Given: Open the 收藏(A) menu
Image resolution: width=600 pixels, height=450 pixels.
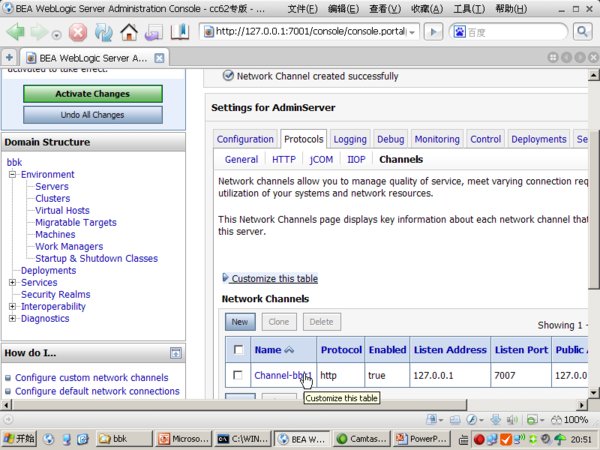Looking at the screenshot, I should pyautogui.click(x=427, y=9).
